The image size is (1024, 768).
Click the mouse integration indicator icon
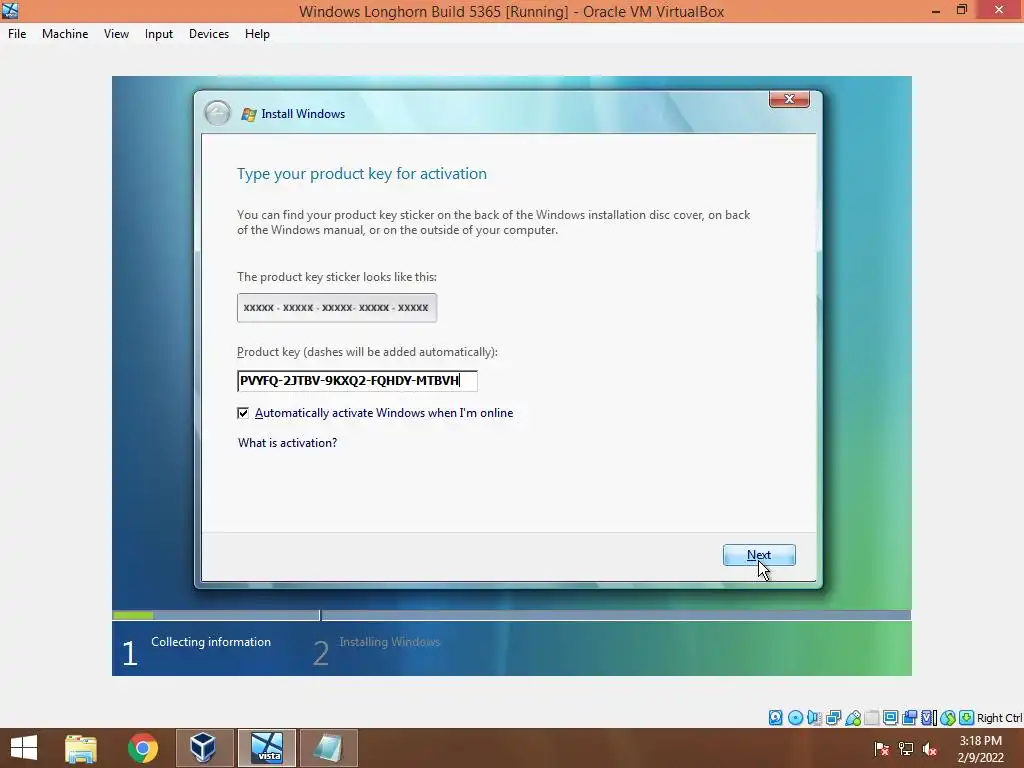point(948,718)
